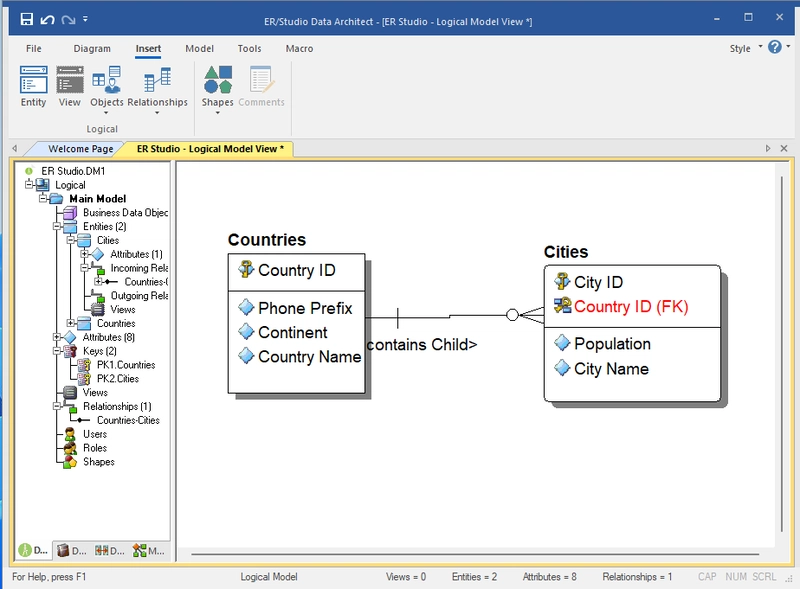Open the Relationships insert menu
Screen dimensions: 800x589
click(157, 88)
